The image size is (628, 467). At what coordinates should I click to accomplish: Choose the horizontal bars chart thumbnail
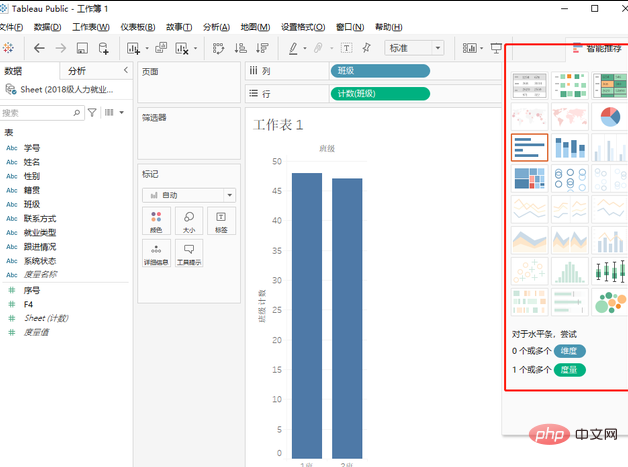529,147
